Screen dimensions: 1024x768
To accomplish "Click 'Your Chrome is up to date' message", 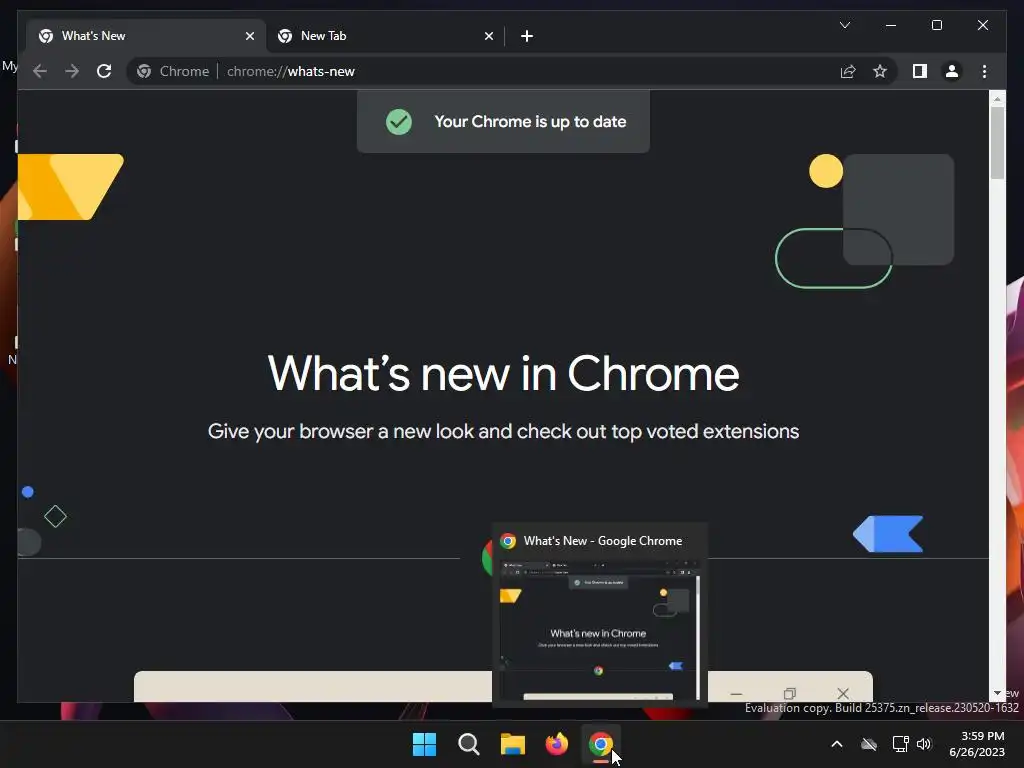I will [530, 121].
